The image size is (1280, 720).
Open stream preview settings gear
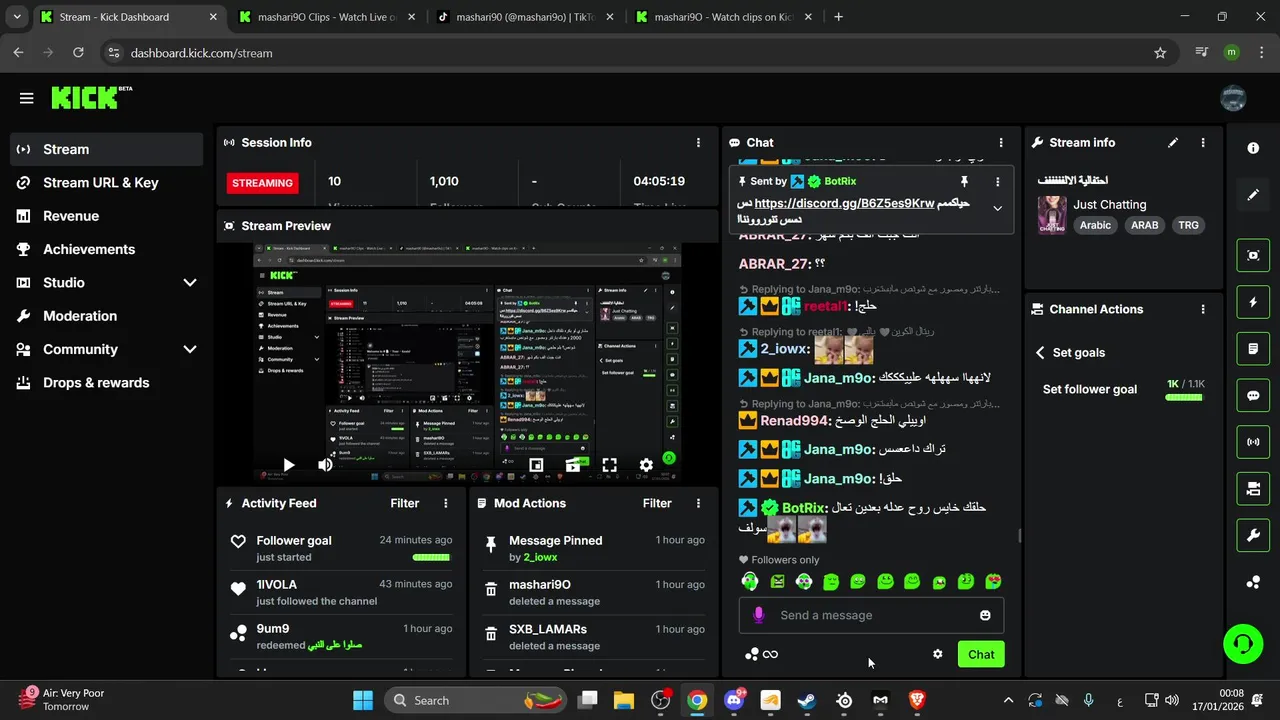tap(646, 465)
